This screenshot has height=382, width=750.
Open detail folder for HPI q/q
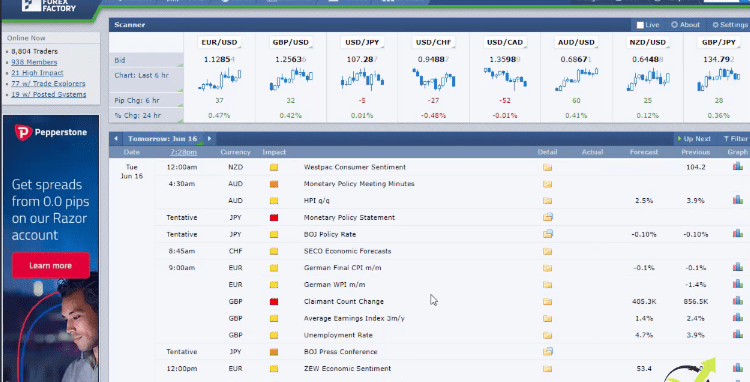547,201
